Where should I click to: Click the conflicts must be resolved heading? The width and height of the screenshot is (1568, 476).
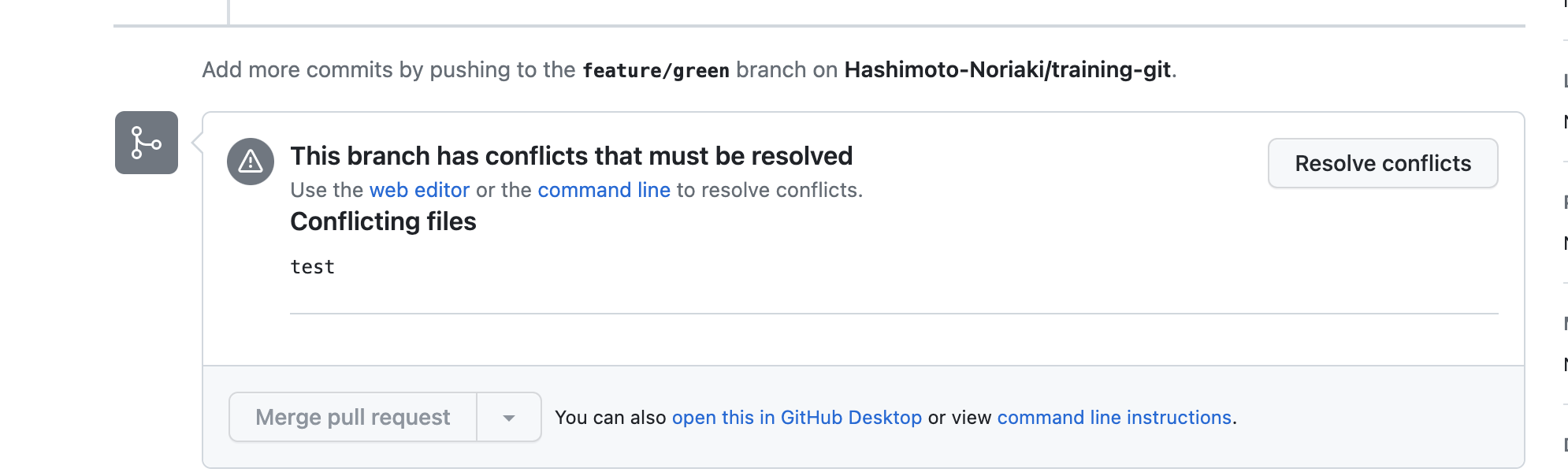point(571,156)
